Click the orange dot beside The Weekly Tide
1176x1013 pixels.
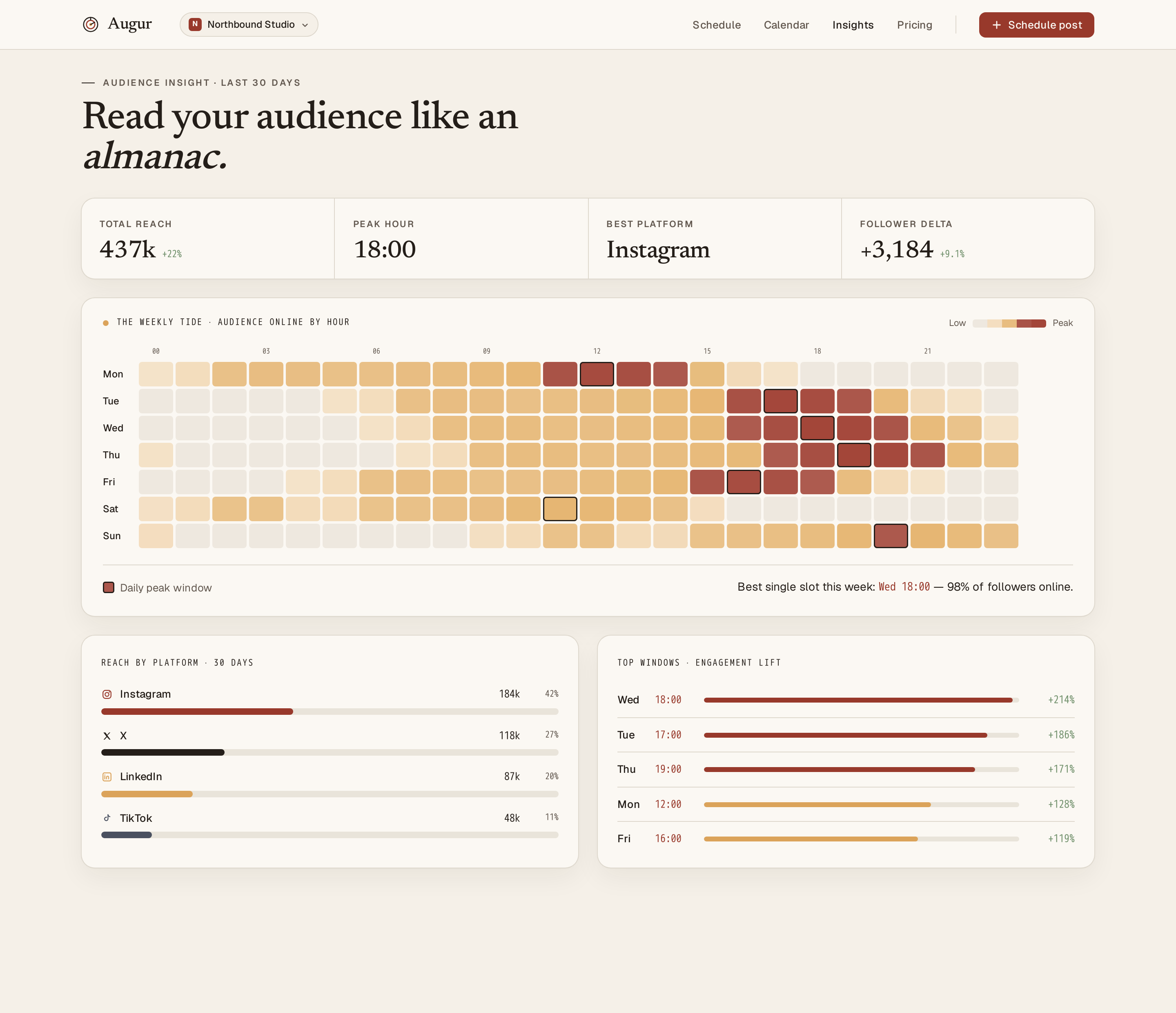[106, 323]
